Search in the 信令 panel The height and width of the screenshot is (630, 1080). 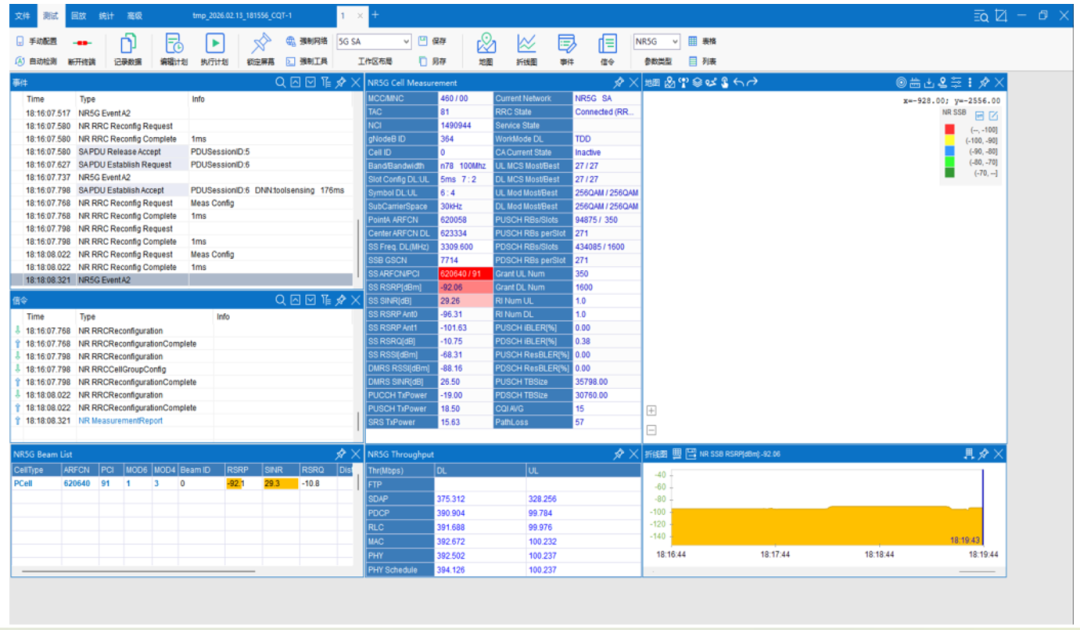280,300
